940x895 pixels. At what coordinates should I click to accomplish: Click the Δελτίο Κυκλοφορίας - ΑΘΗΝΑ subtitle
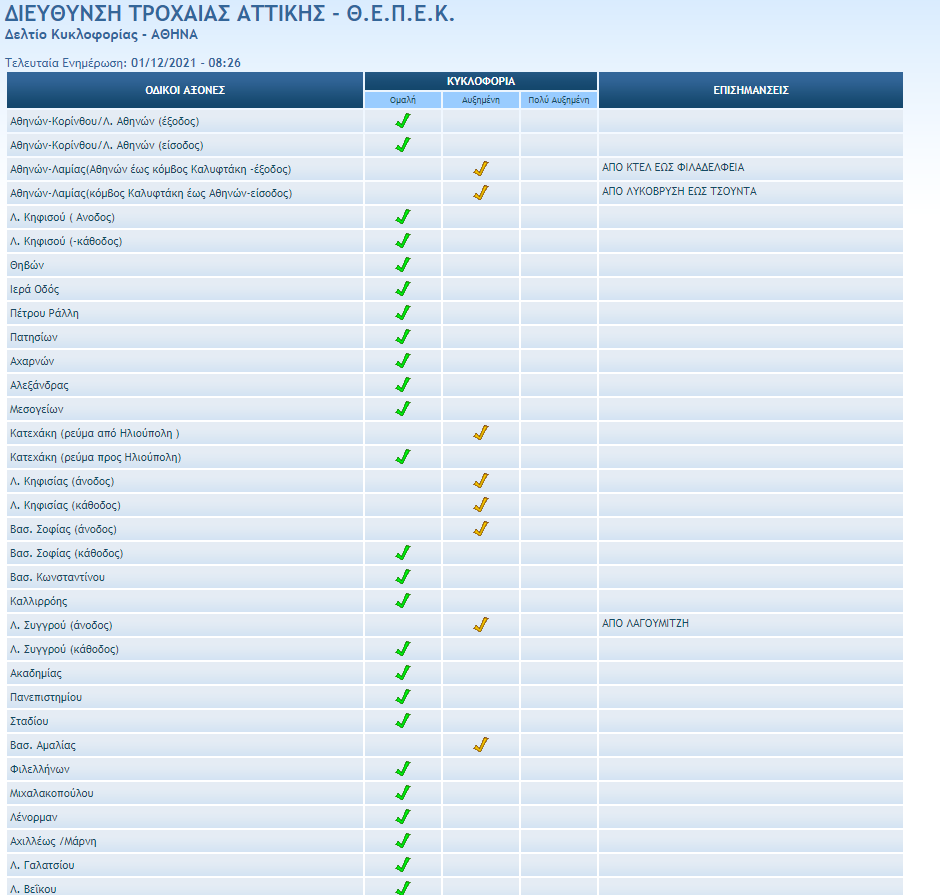[x=101, y=34]
